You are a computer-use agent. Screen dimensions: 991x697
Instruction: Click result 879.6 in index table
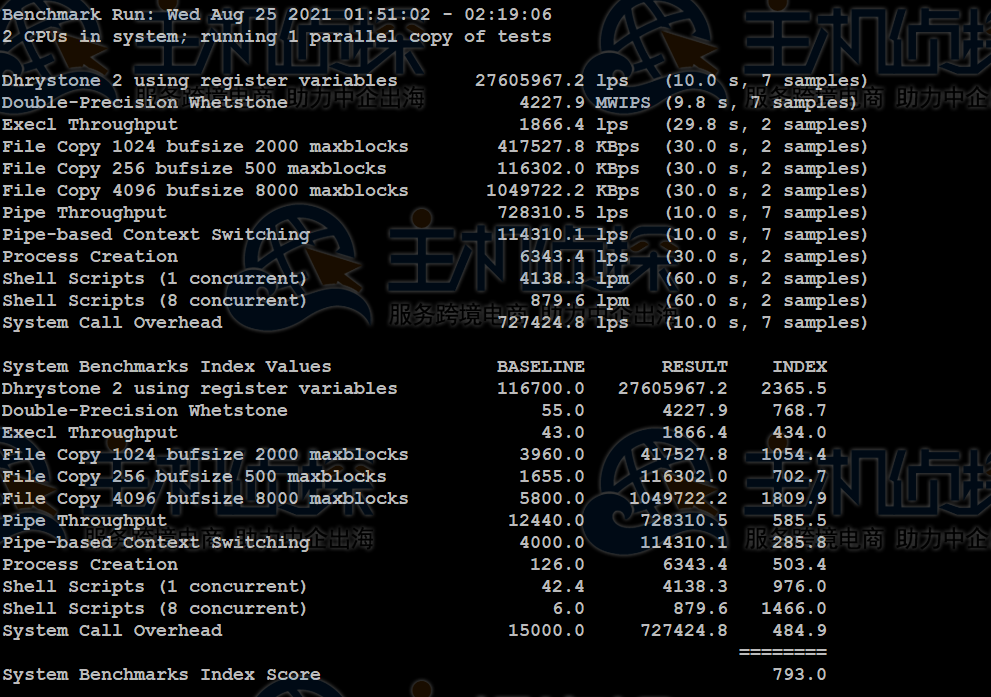(x=700, y=609)
